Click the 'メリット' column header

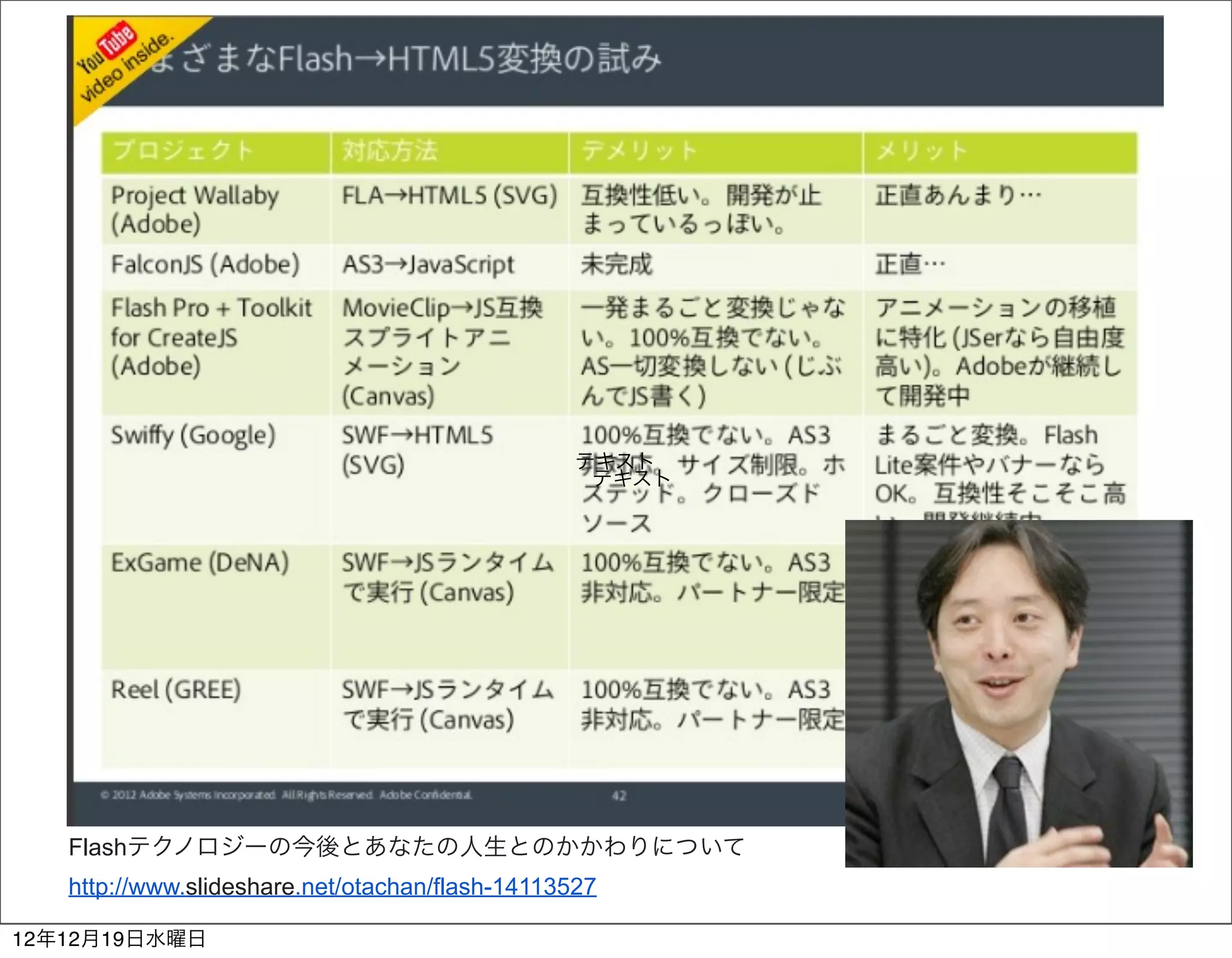1000,152
